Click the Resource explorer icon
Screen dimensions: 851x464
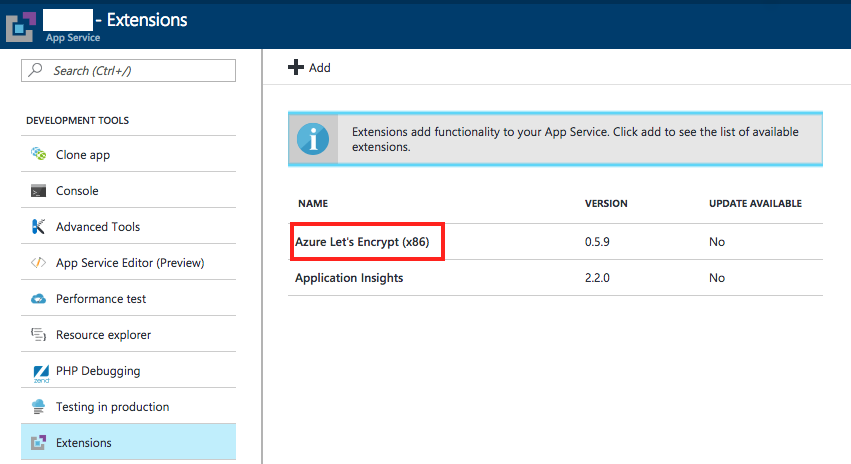coord(39,334)
